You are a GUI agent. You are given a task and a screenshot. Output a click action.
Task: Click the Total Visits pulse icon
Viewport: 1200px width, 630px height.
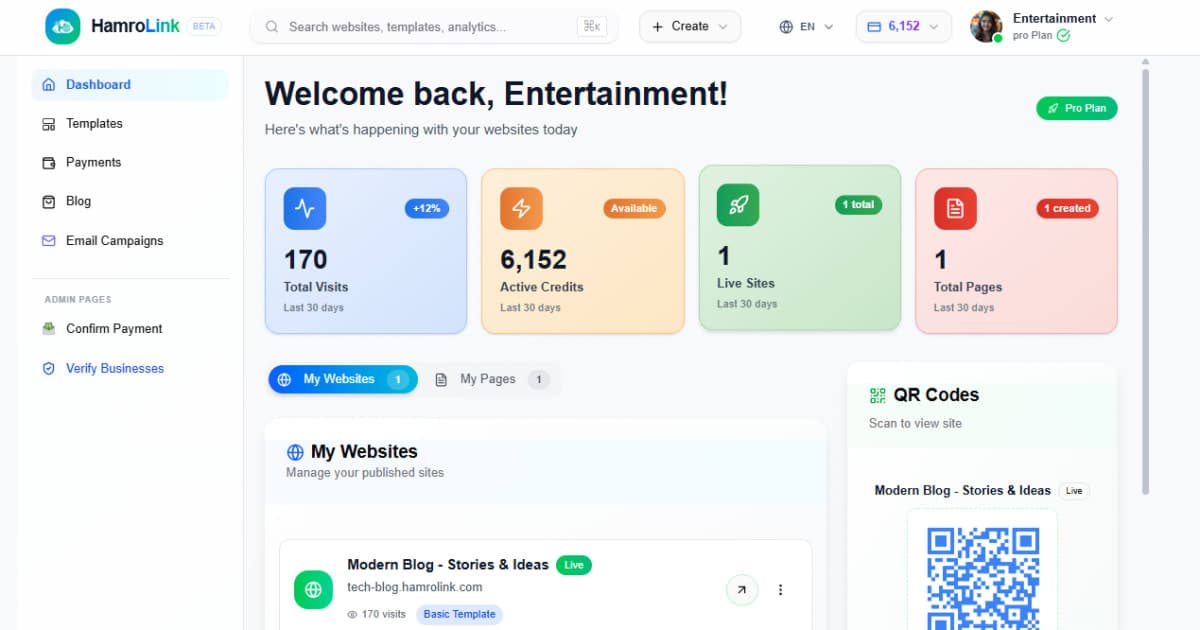[305, 208]
